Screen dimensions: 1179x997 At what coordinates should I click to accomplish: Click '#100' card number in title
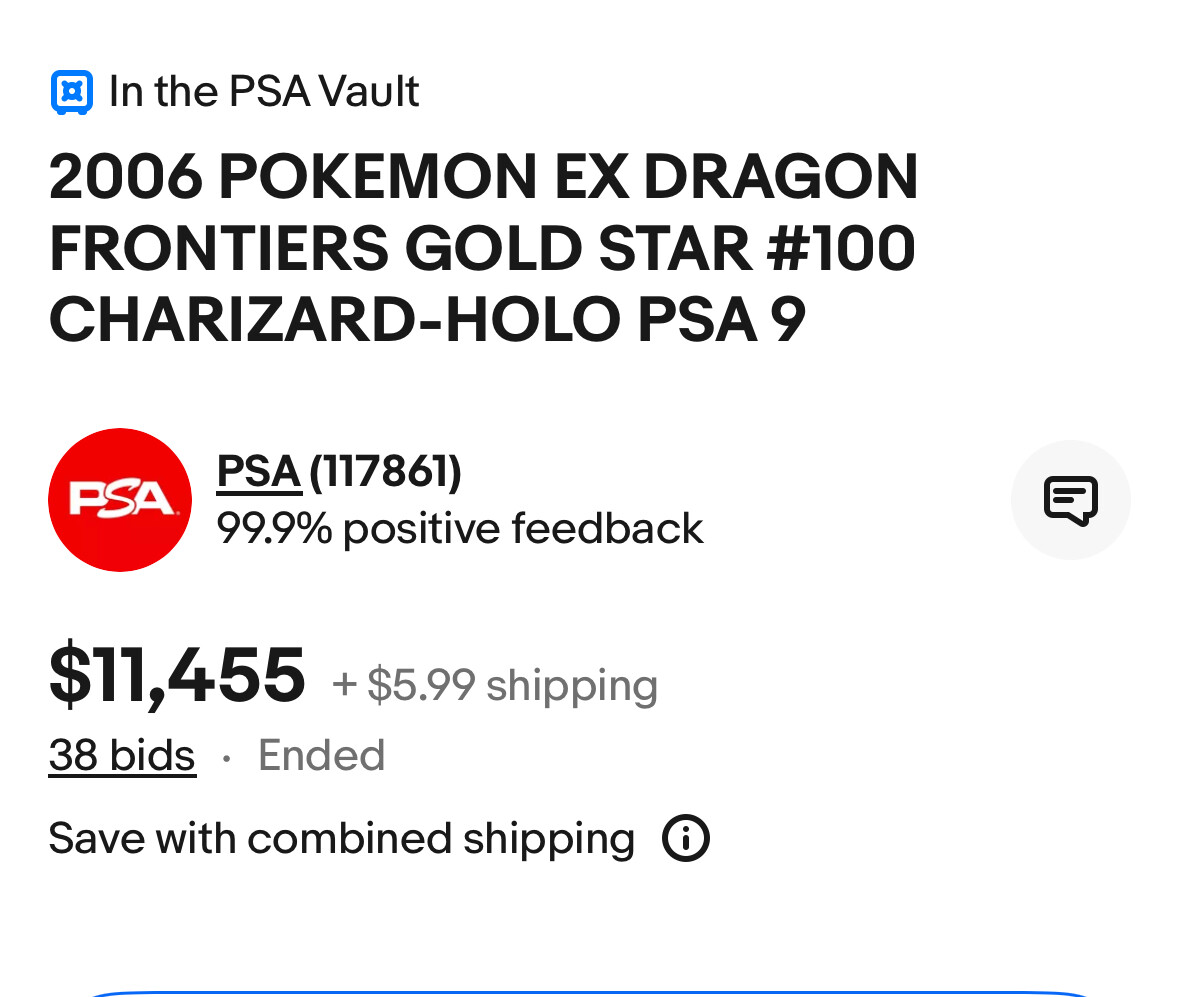(x=840, y=248)
